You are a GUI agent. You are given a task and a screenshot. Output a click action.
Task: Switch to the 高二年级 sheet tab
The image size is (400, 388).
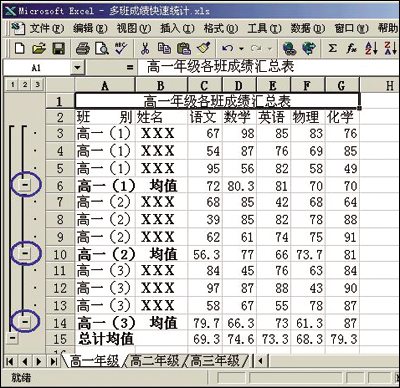(x=155, y=361)
